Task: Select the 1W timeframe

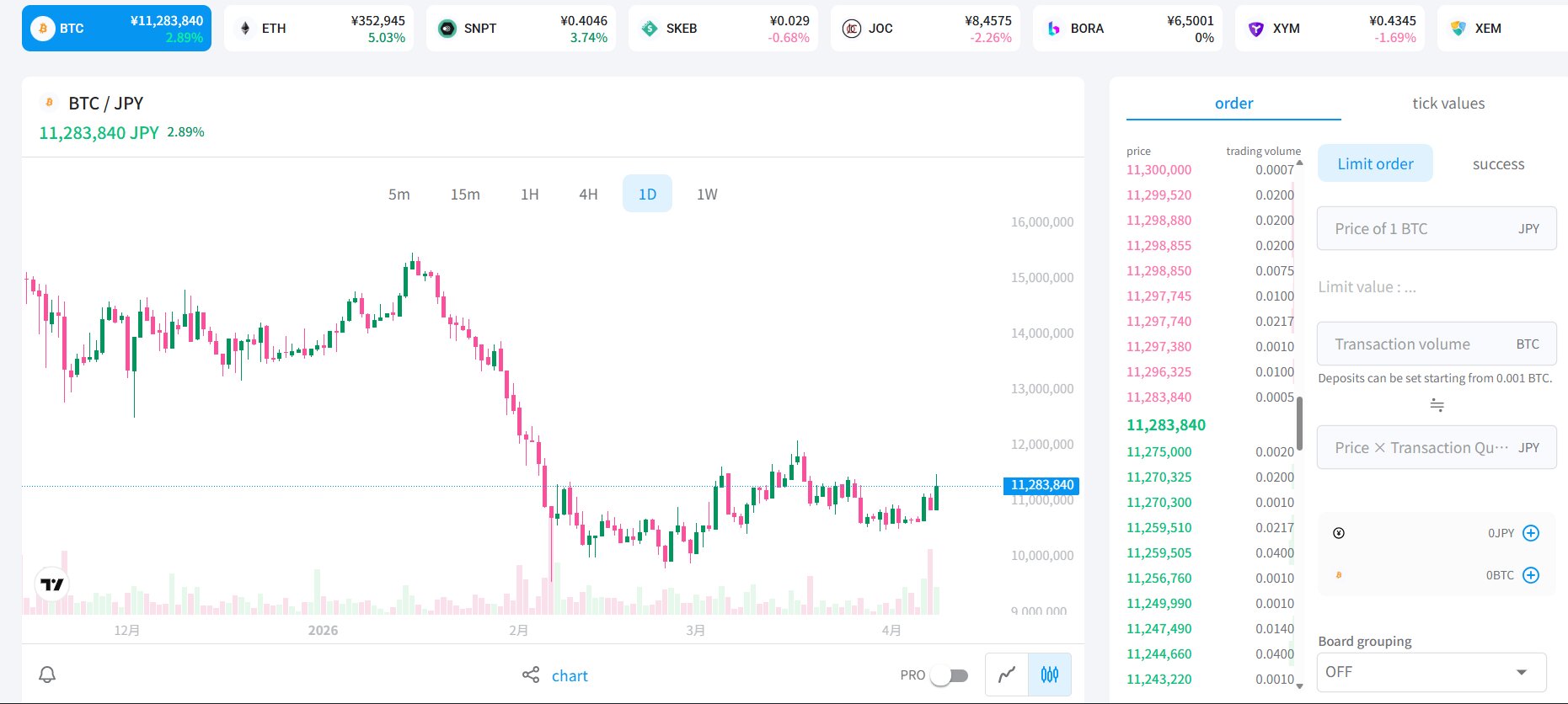Action: 707,195
